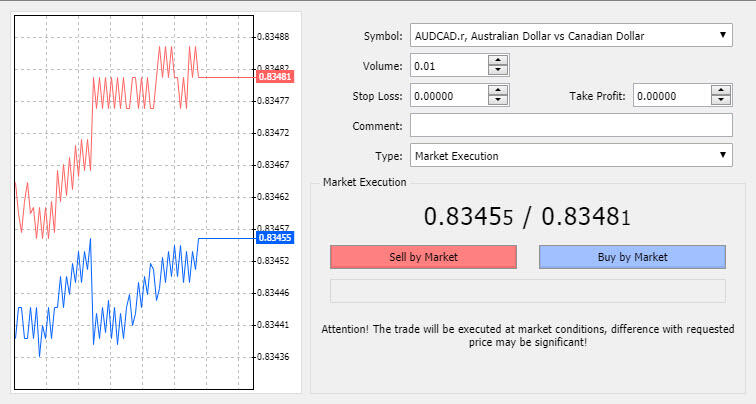The image size is (756, 404).
Task: Click the red 0.83481 ask price label
Action: coord(275,77)
